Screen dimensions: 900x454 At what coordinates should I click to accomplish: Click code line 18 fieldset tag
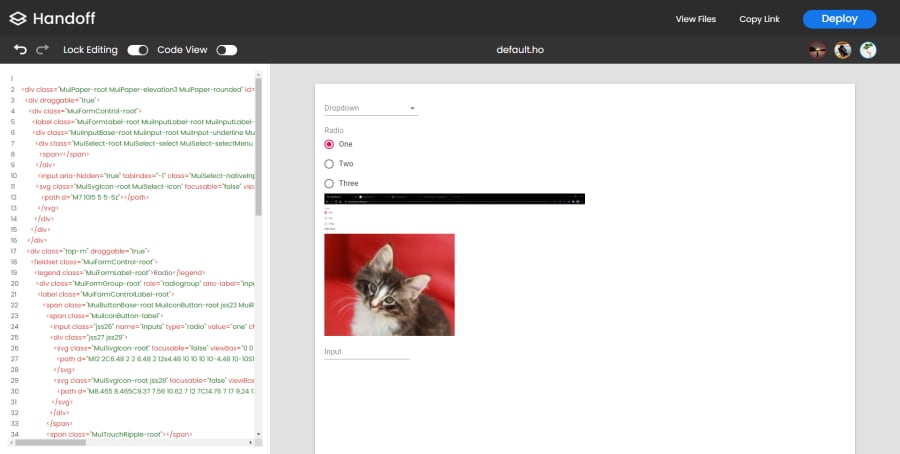(x=94, y=262)
